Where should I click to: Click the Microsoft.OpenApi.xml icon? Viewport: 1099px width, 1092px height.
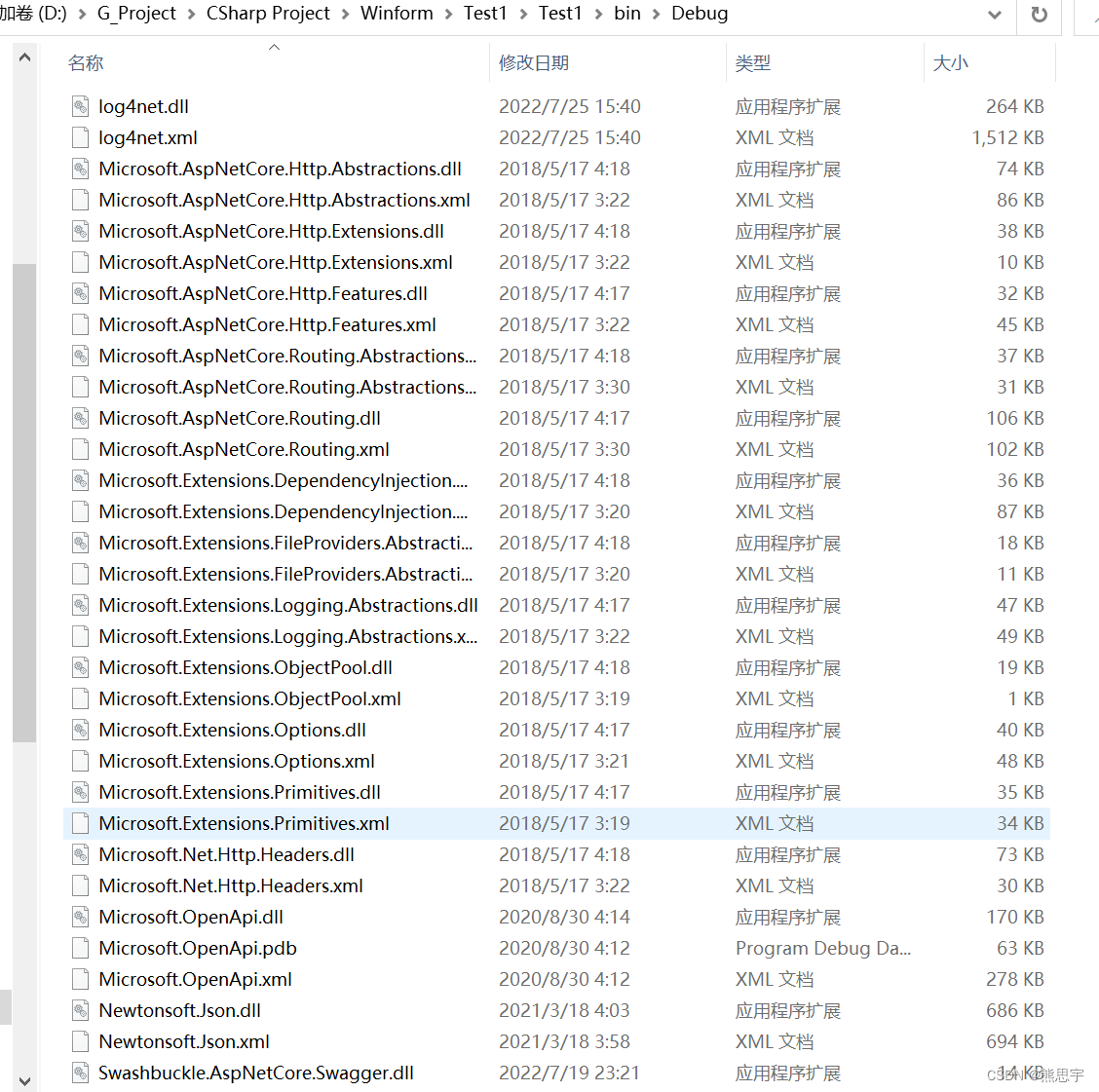click(81, 980)
